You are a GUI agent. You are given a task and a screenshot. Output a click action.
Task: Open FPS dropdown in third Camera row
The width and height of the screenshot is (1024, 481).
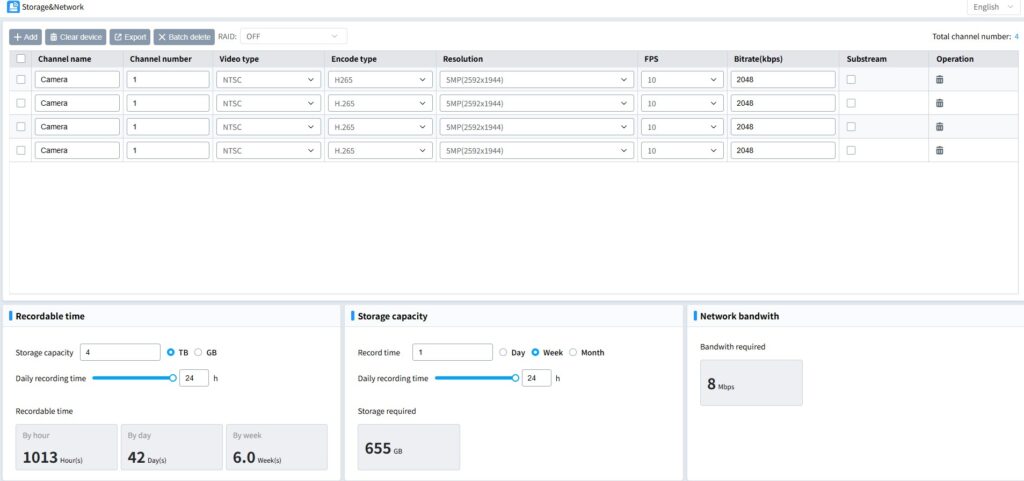point(682,127)
